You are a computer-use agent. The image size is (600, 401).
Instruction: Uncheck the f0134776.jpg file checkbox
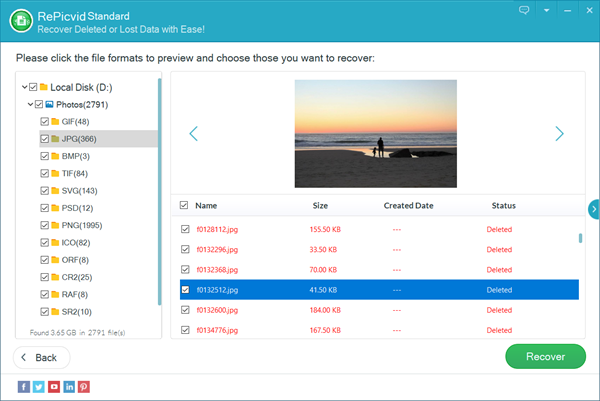point(185,330)
